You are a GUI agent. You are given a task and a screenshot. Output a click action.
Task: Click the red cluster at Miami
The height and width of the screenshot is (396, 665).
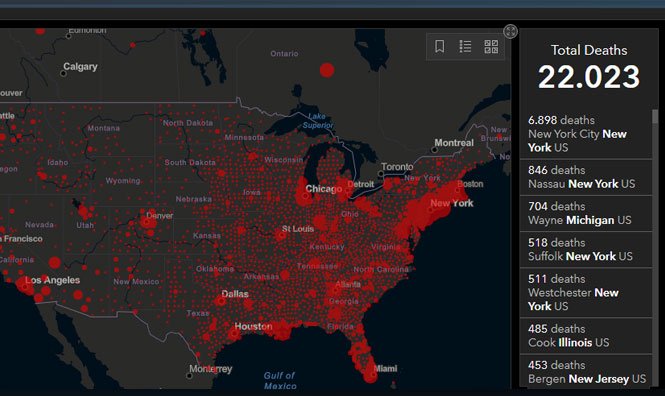[370, 375]
